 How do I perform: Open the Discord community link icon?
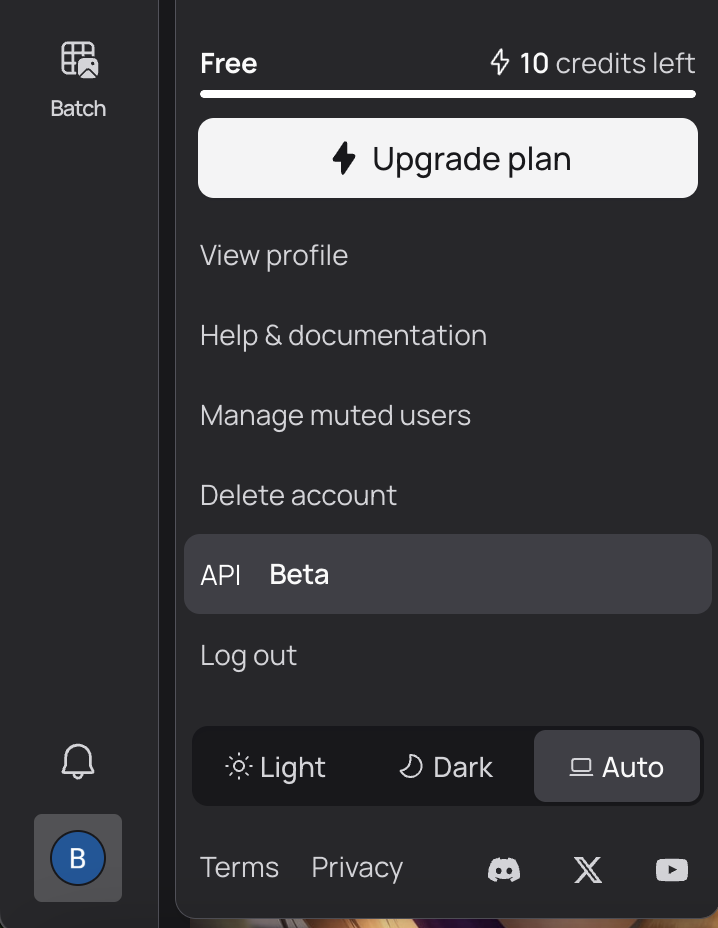coord(504,869)
